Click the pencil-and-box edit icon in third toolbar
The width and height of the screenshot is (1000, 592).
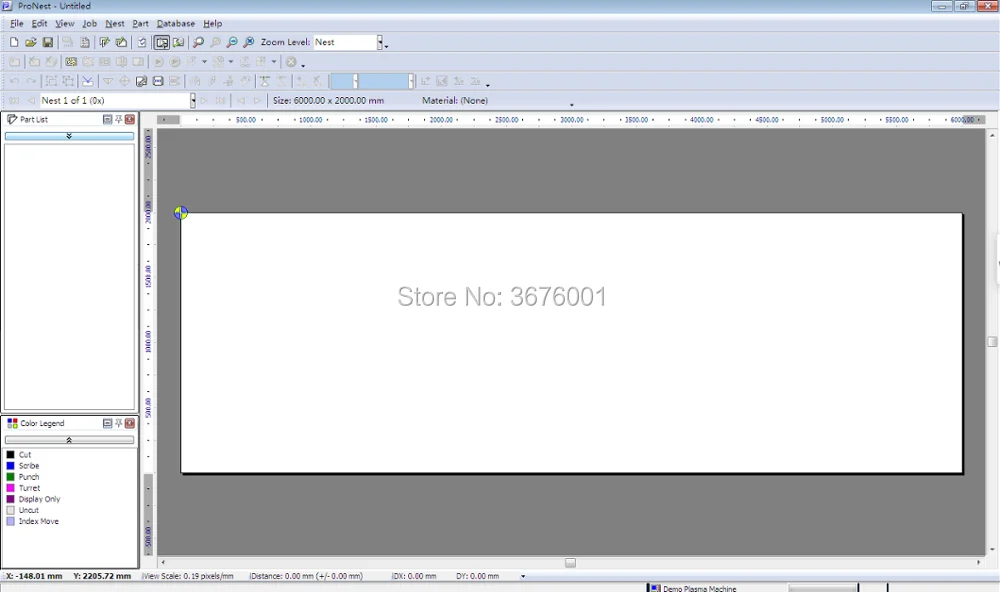pyautogui.click(x=142, y=81)
